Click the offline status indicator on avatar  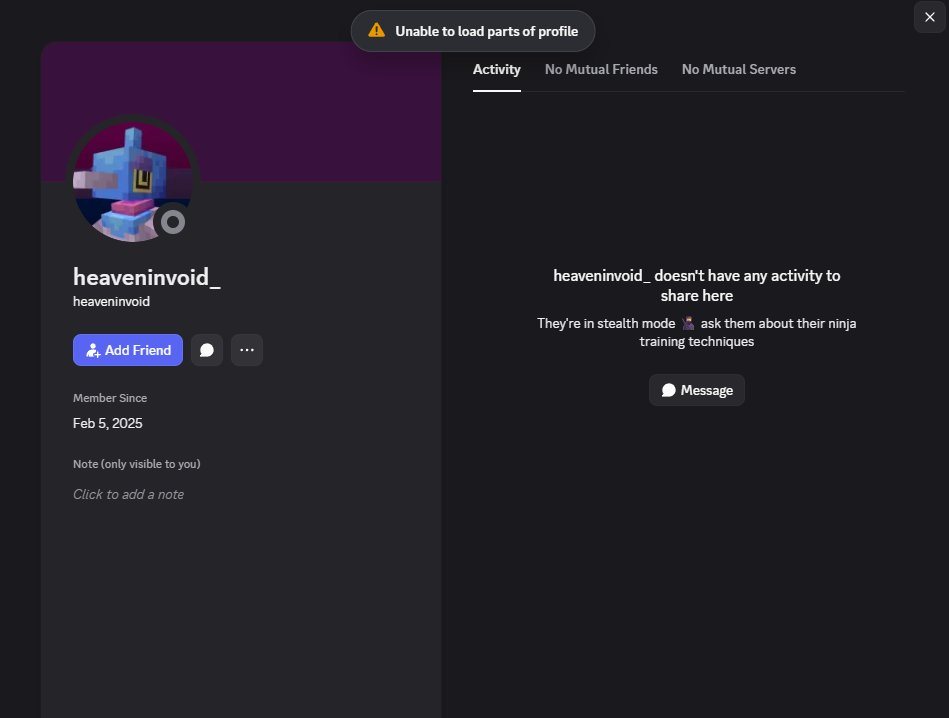pyautogui.click(x=173, y=222)
